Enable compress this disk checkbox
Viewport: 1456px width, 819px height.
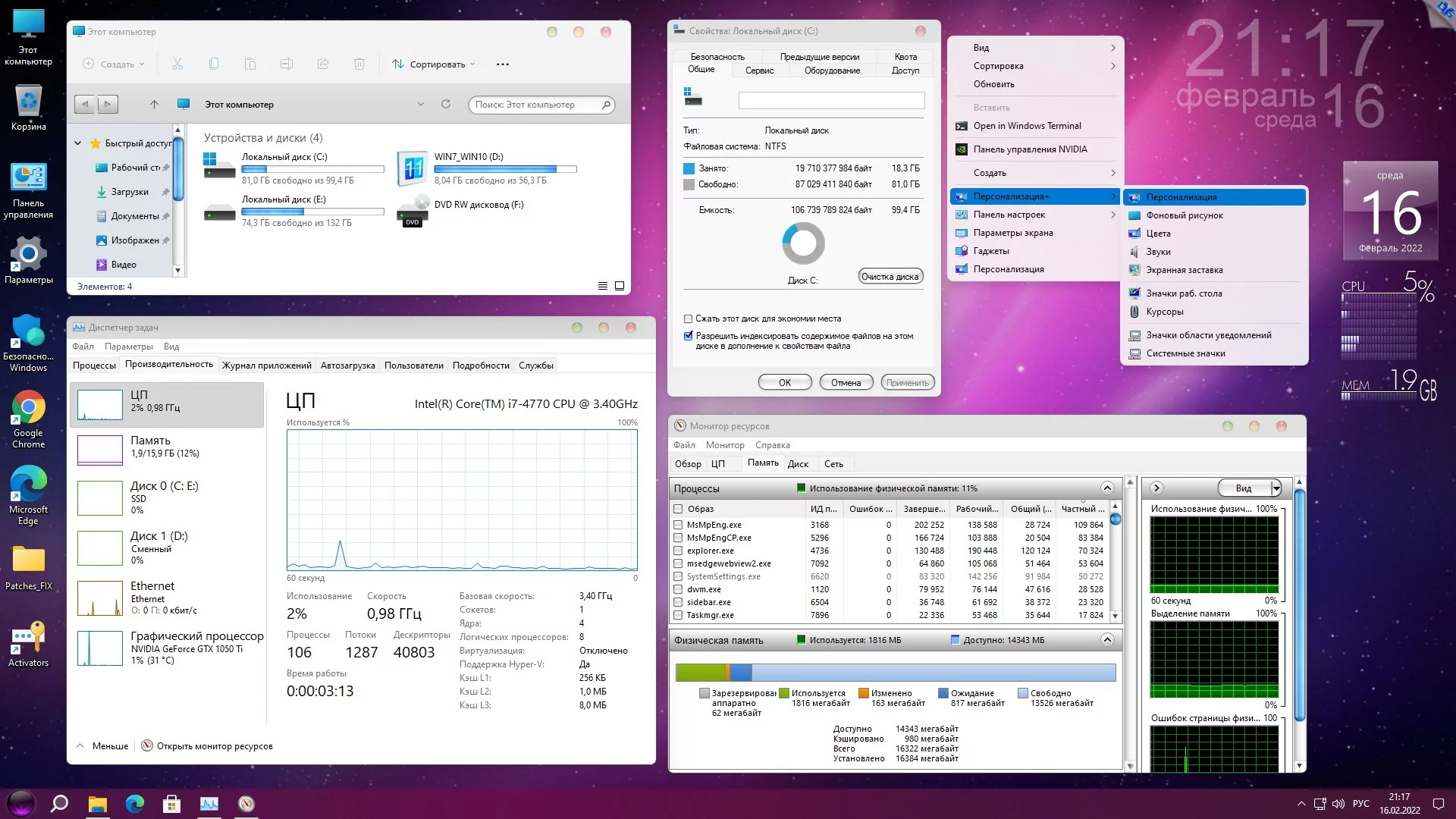click(x=688, y=319)
